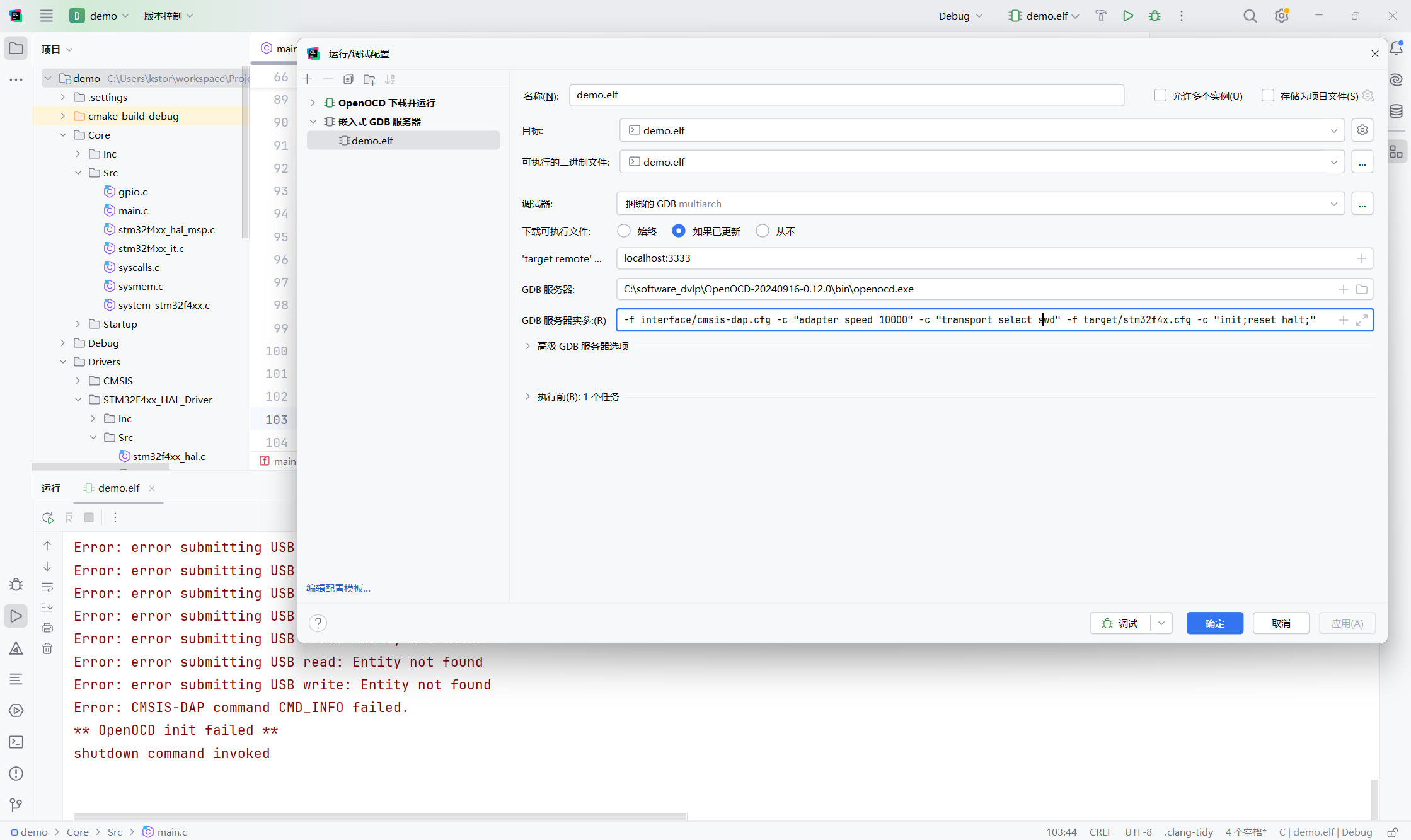Expand the 执行前 before-launch tasks section

pos(527,396)
